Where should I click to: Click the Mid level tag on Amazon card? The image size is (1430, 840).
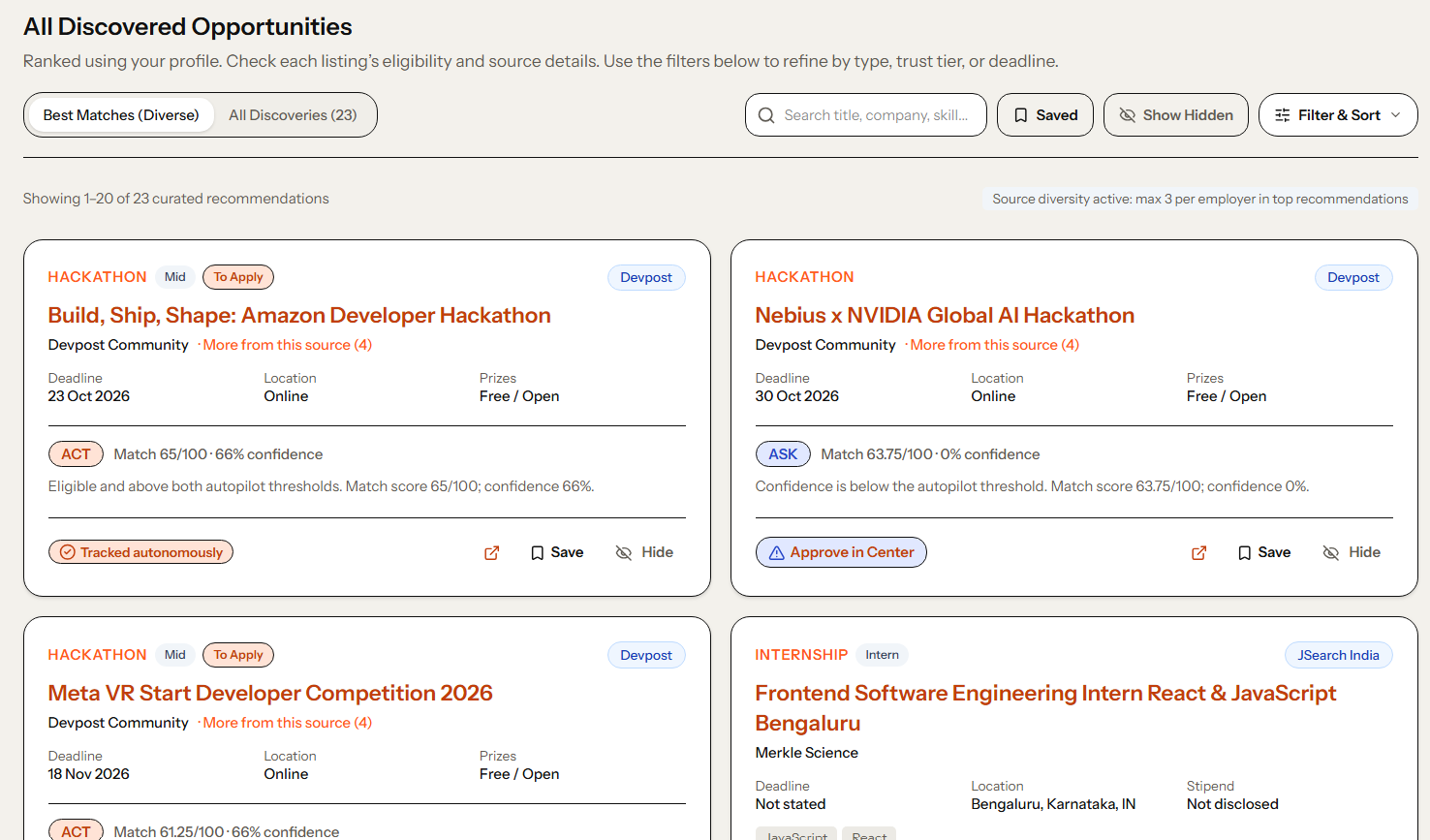pos(175,277)
